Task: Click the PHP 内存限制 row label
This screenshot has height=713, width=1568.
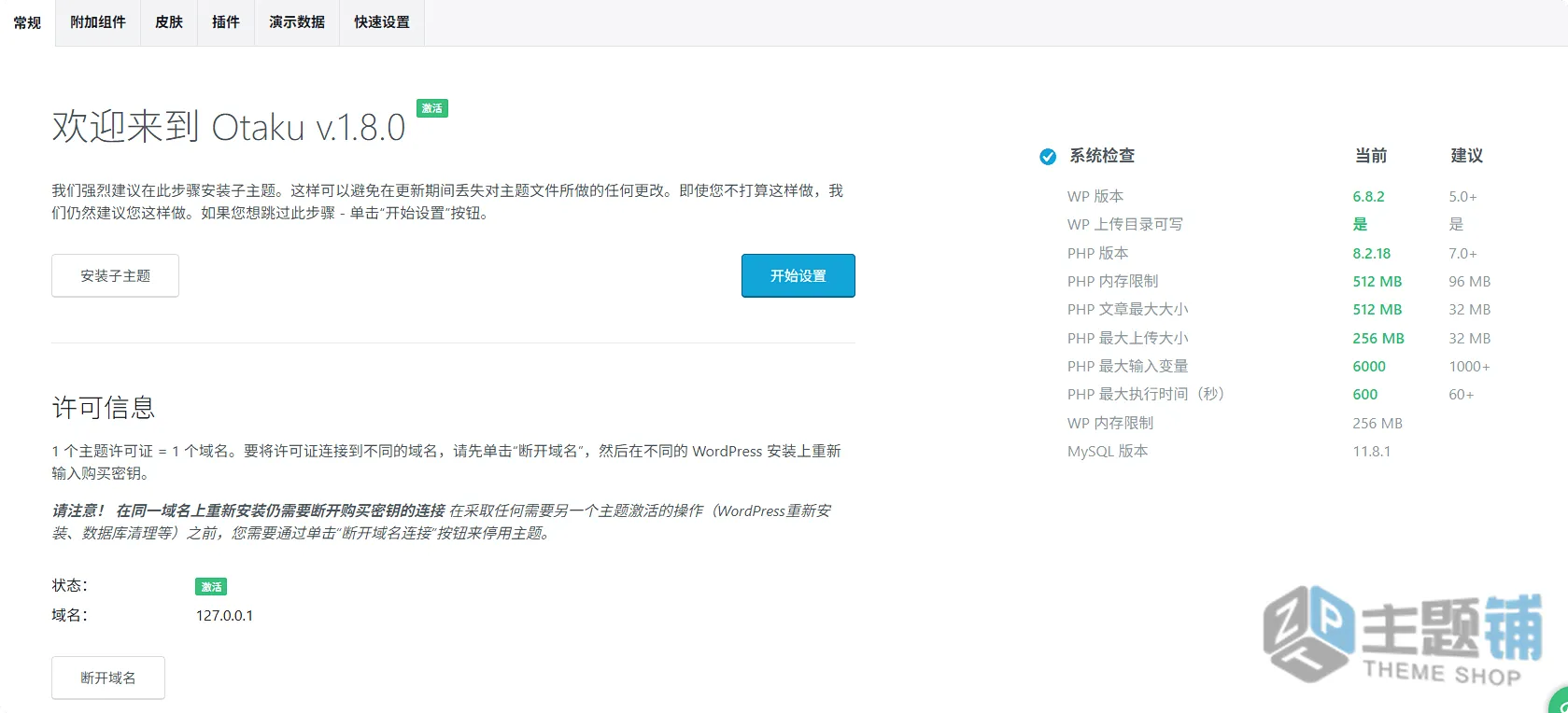Action: click(1113, 281)
